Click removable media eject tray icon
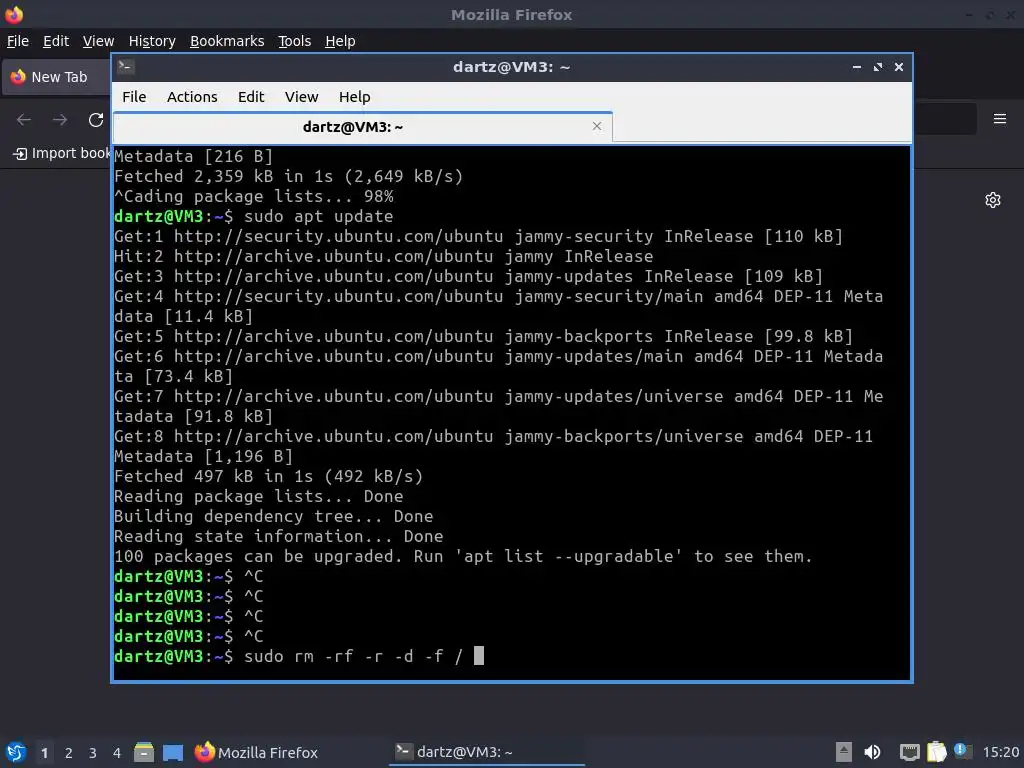Viewport: 1024px width, 768px height. [844, 752]
